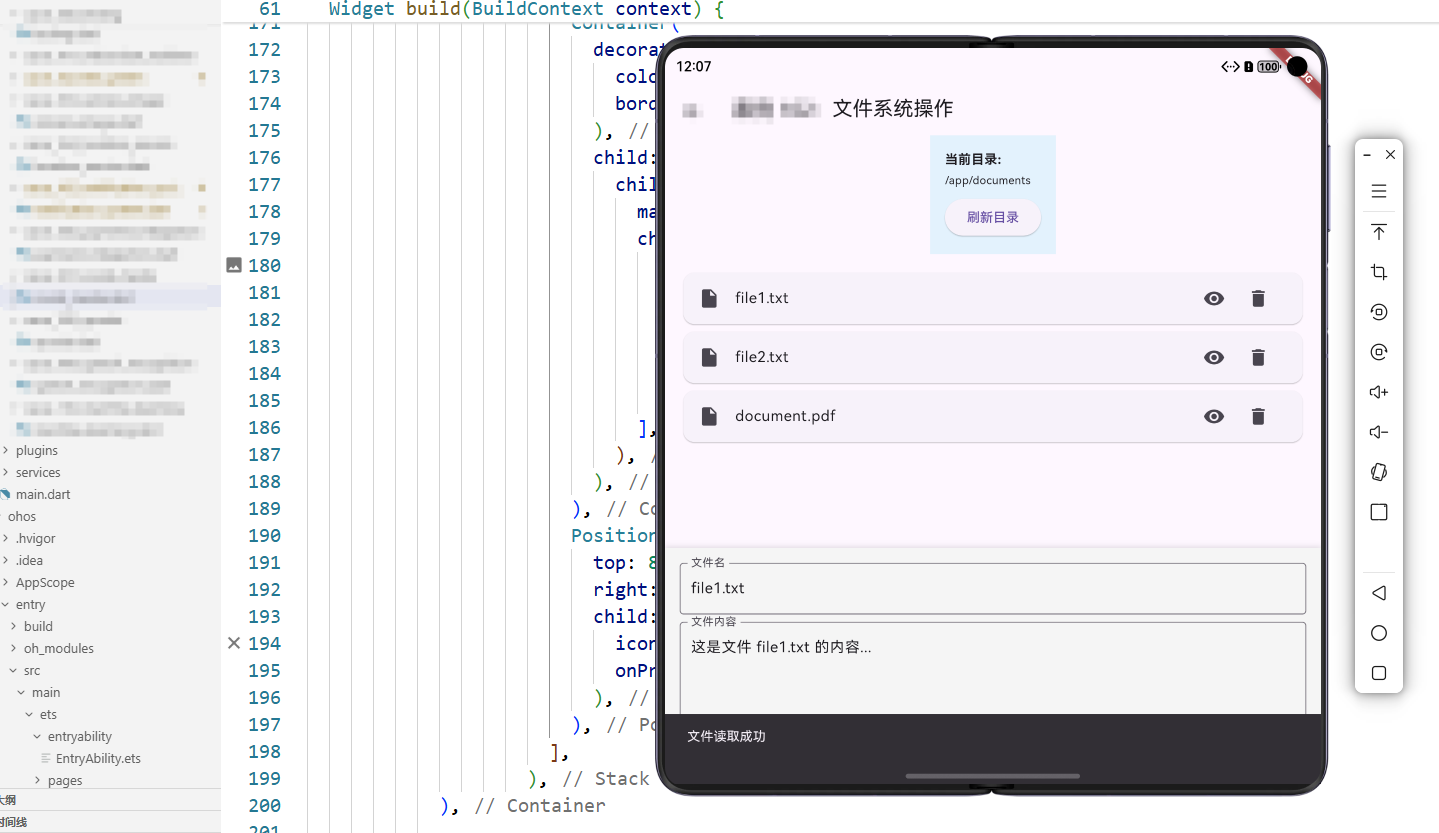Screen dimensions: 1439x833
Task: Click the file icon beside EntryAbility.ets
Action: (46, 758)
